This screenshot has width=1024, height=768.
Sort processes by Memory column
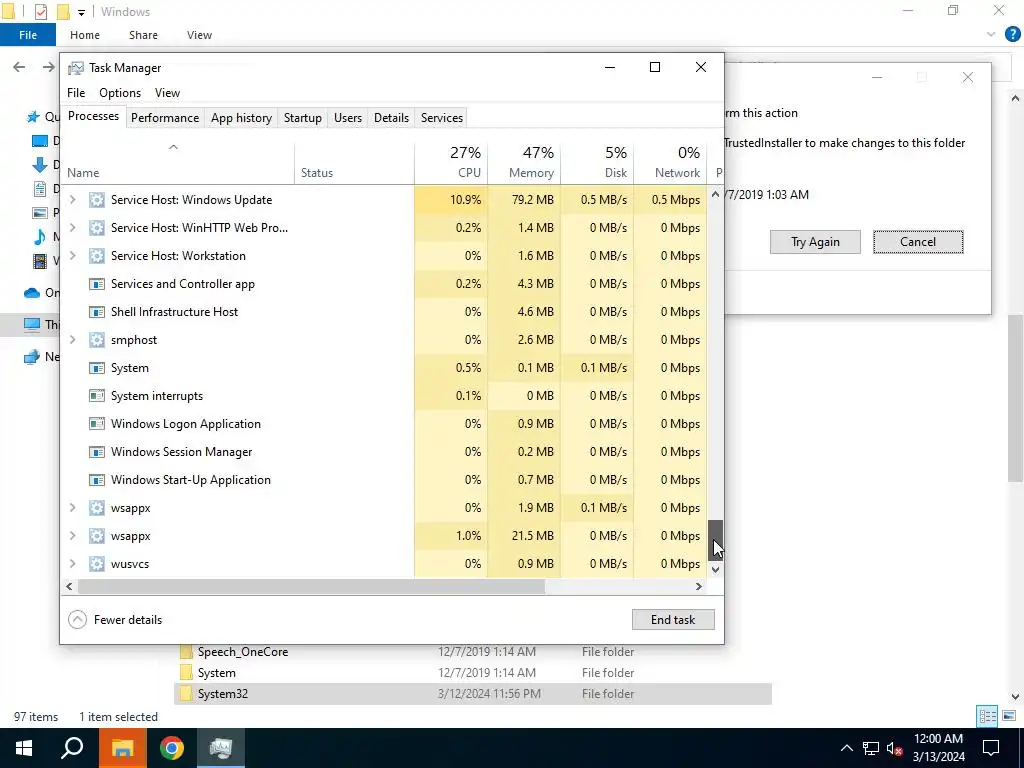click(524, 162)
